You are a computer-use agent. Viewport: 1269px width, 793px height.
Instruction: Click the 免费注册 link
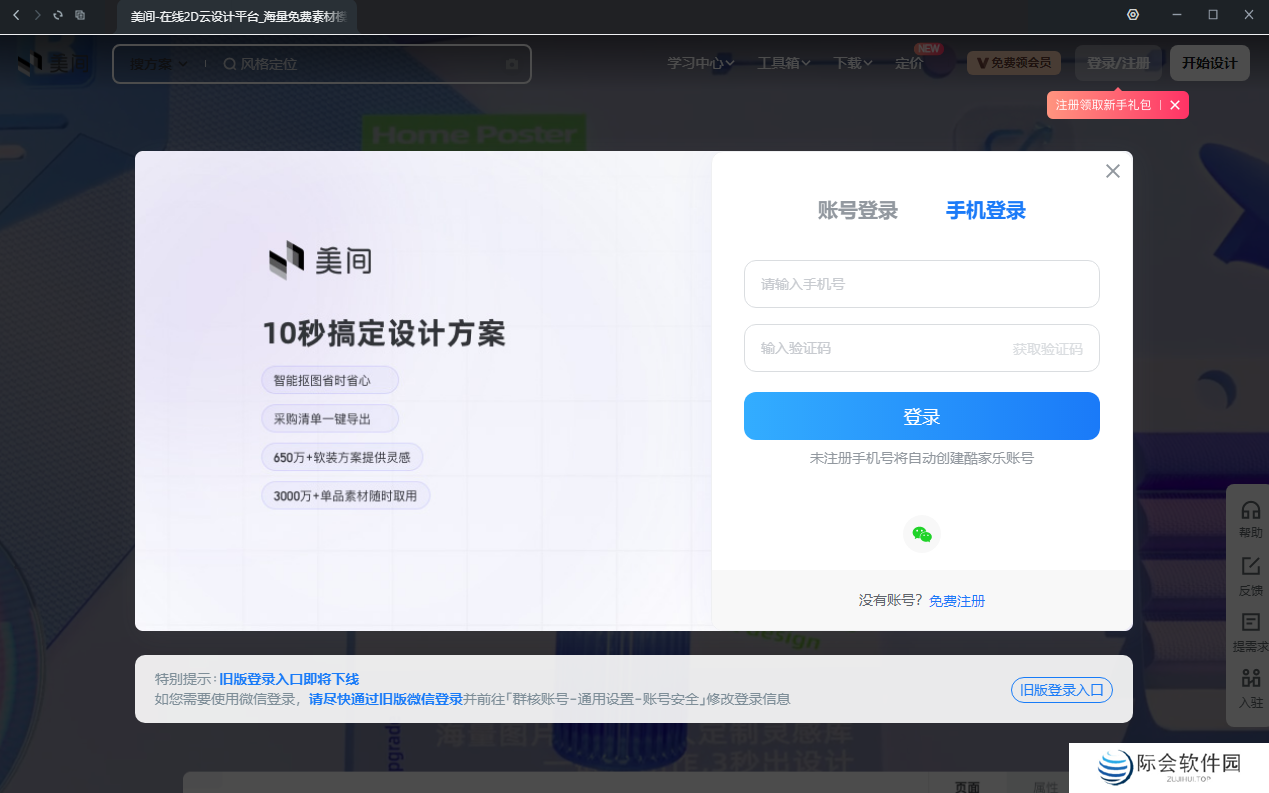[956, 601]
